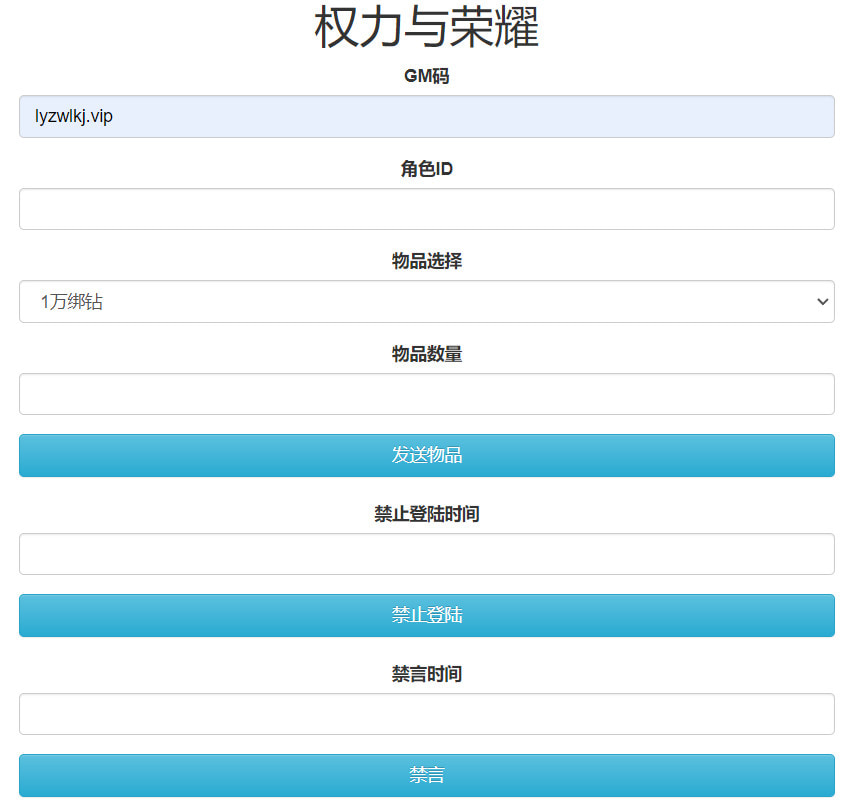Click the 角色ID label
The width and height of the screenshot is (860, 808).
[426, 169]
